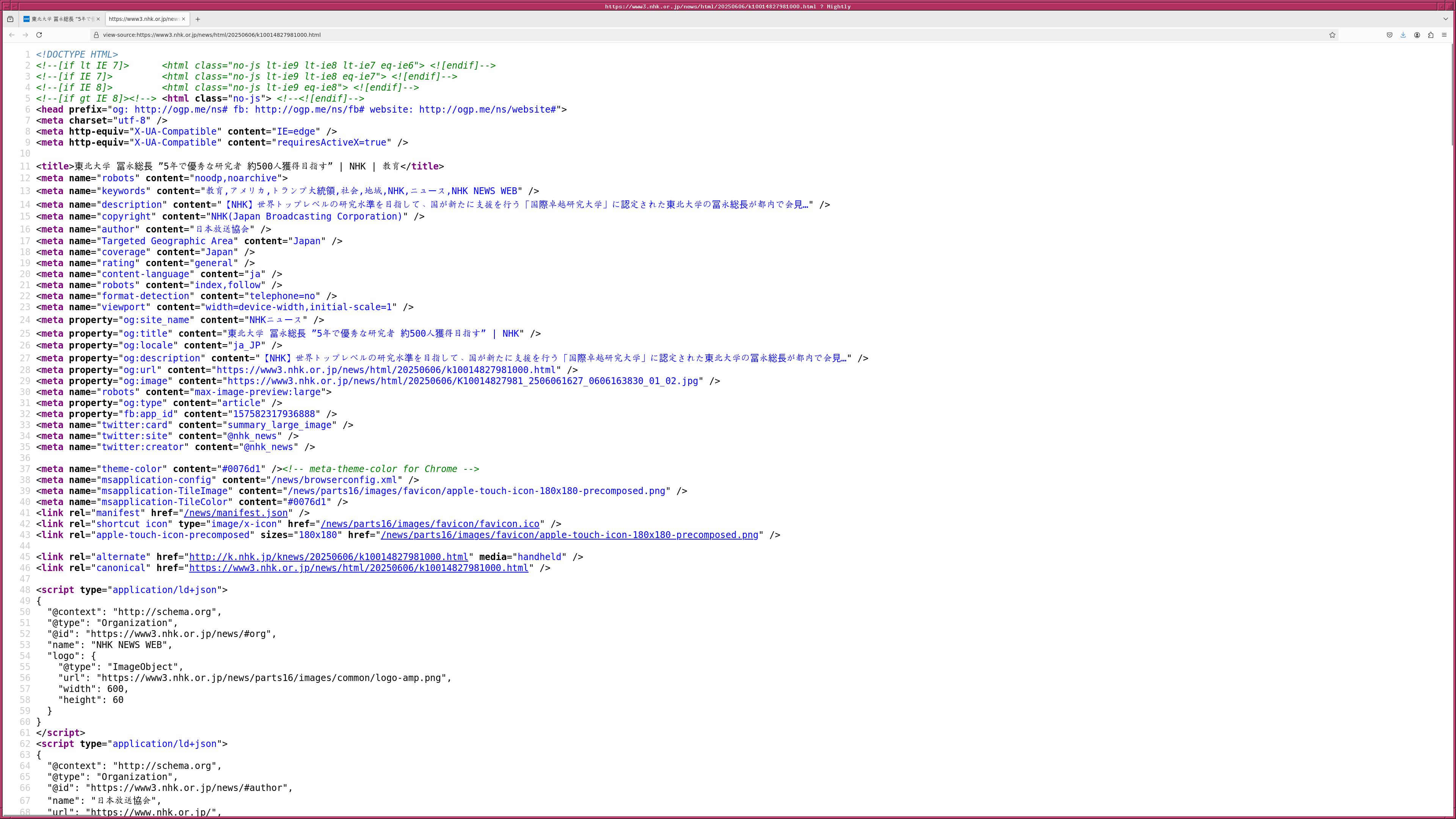Bookmark this page with the star icon
Image resolution: width=1456 pixels, height=819 pixels.
[x=1332, y=35]
